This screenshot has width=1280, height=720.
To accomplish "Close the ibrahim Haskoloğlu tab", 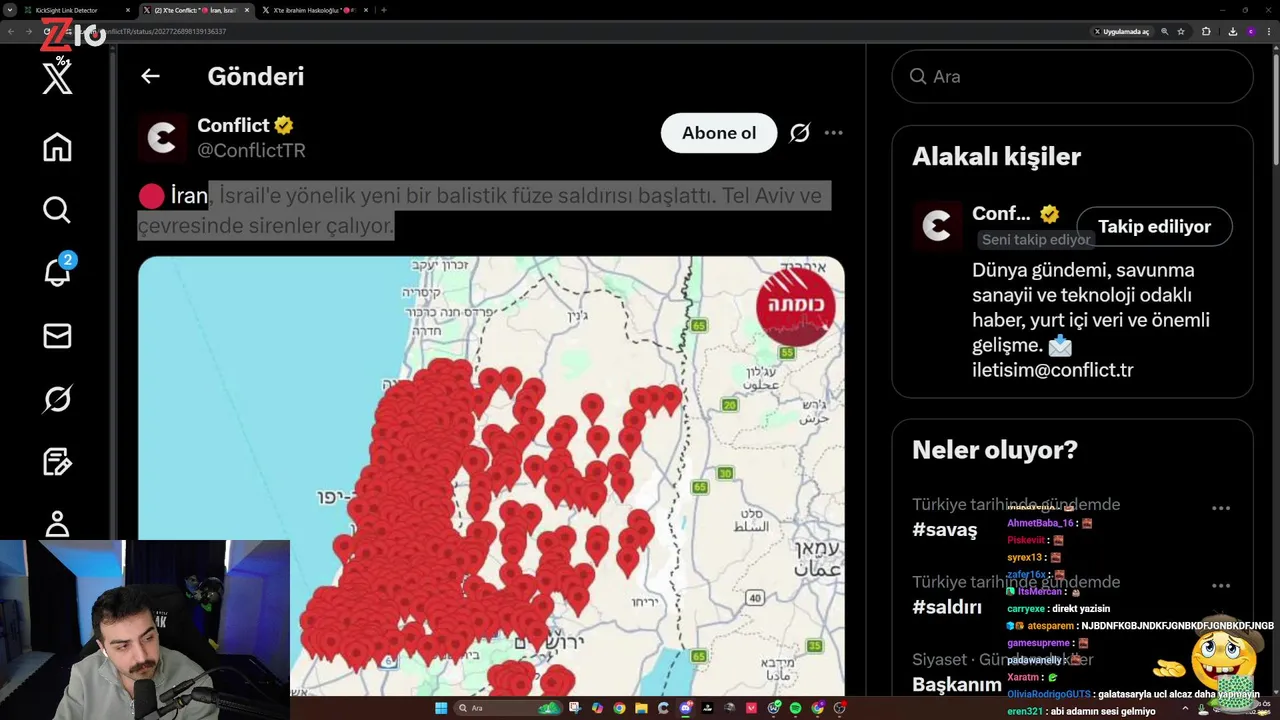I will pos(366,10).
